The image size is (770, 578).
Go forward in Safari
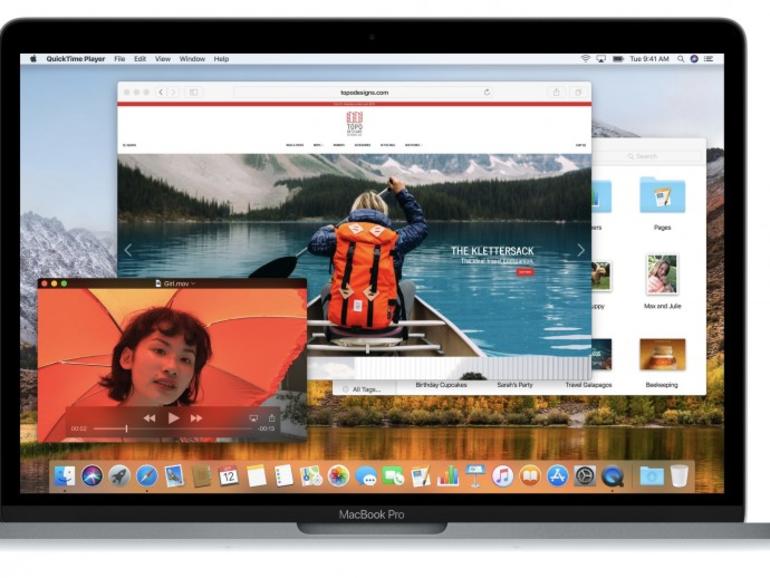pos(173,92)
